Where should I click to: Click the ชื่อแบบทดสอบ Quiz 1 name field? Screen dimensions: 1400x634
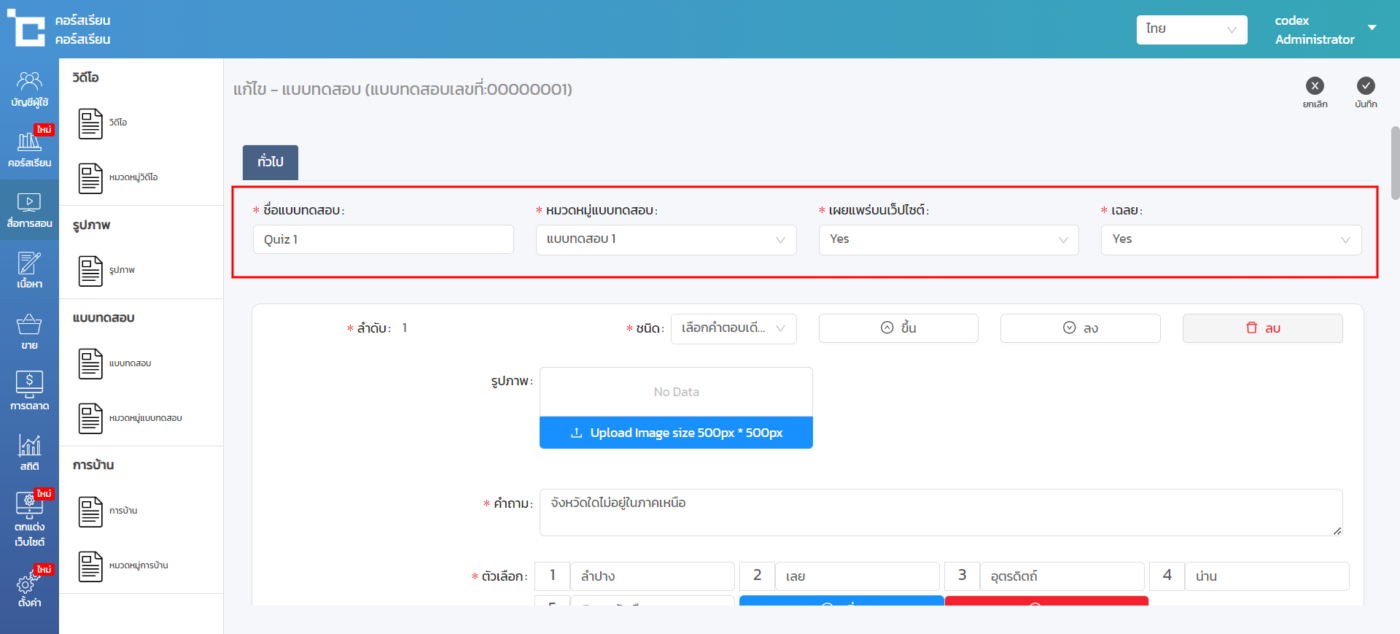click(x=383, y=240)
